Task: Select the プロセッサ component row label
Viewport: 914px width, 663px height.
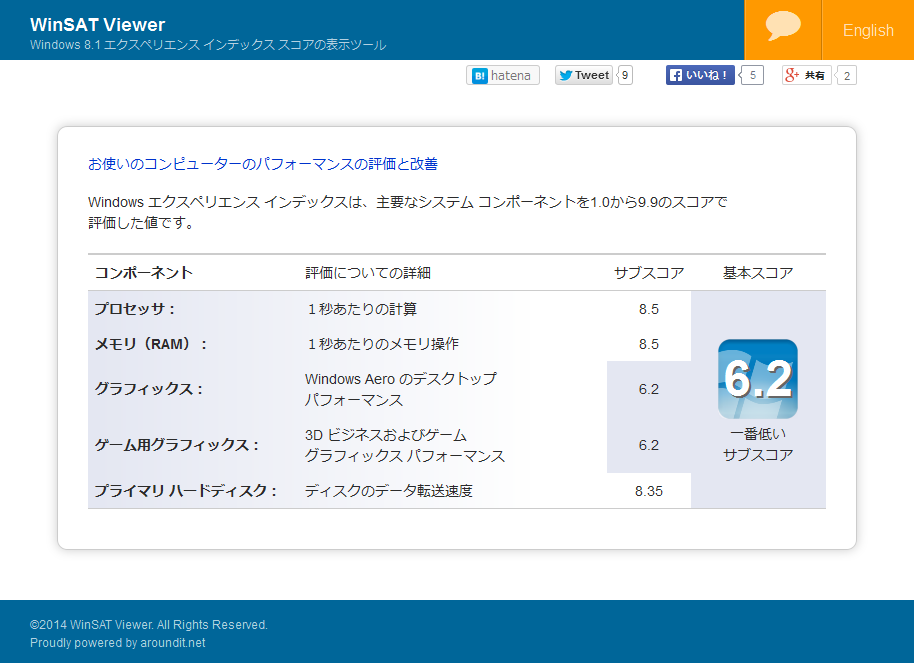Action: pos(135,309)
